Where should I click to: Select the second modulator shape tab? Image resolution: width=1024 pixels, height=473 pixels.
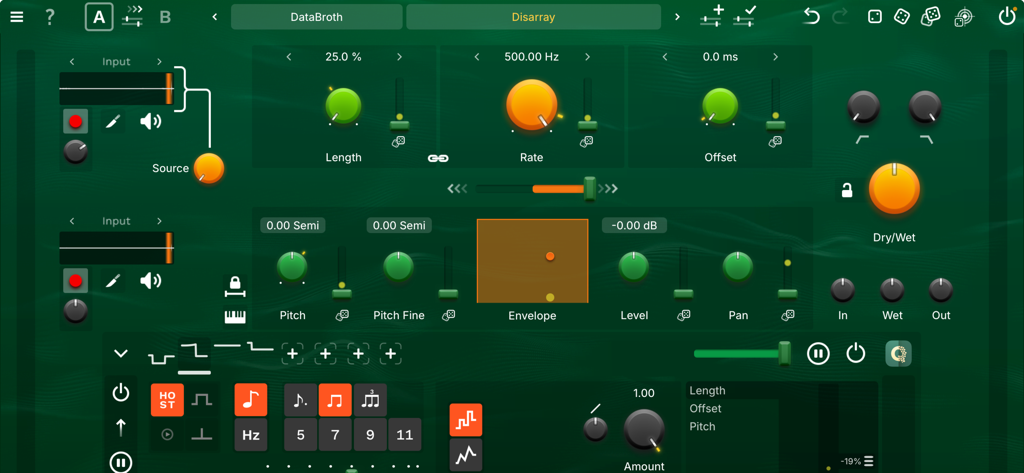(x=195, y=350)
